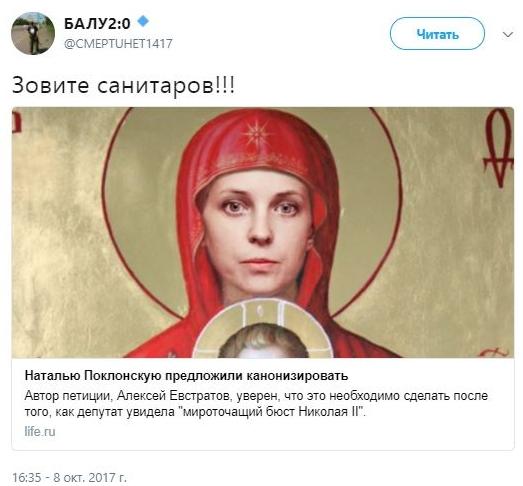Open the tweet timestamp 16:35 - 8 окт. 2017
This screenshot has width=523, height=486.
[69, 477]
